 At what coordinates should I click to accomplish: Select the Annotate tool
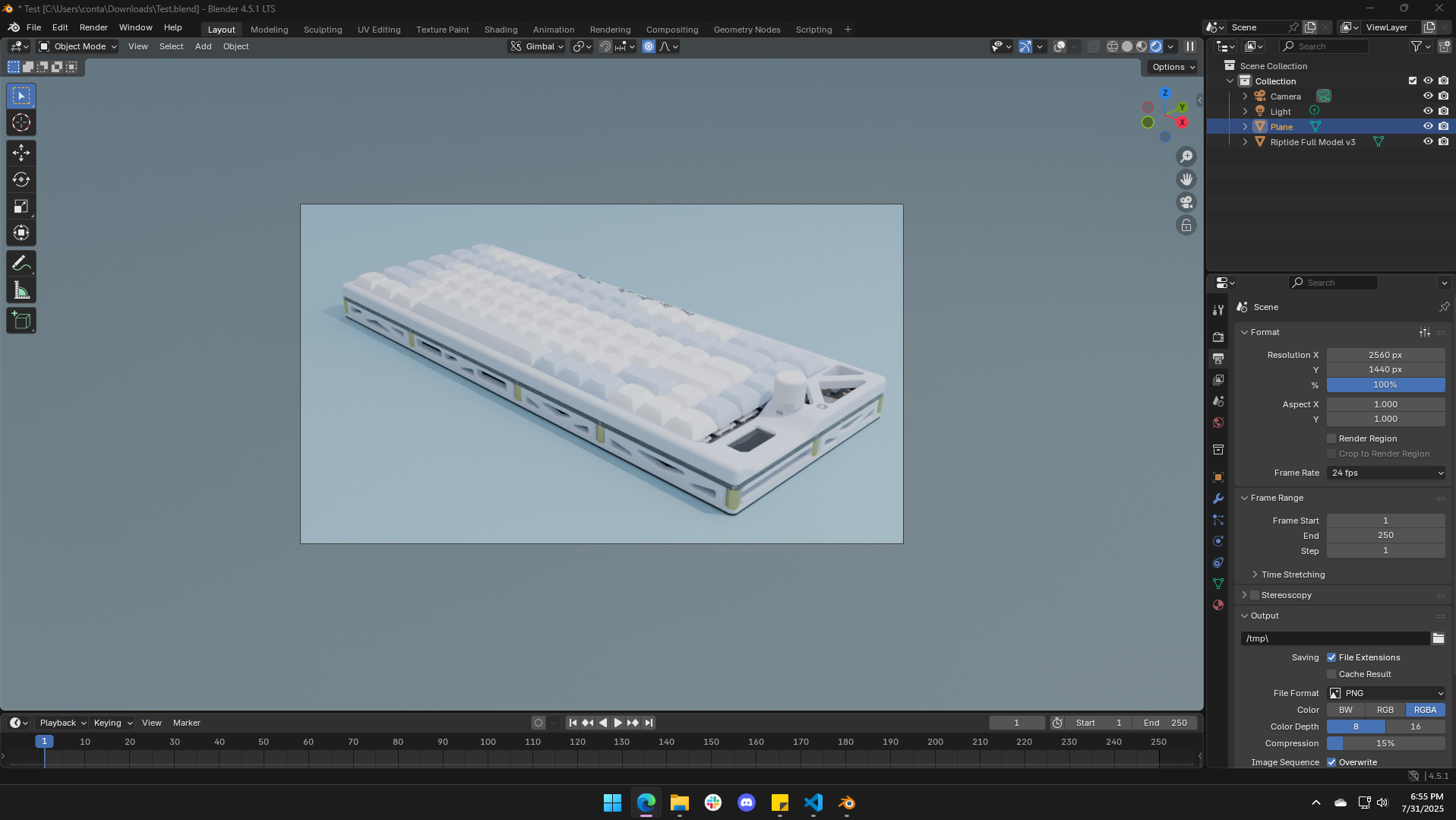[x=21, y=262]
